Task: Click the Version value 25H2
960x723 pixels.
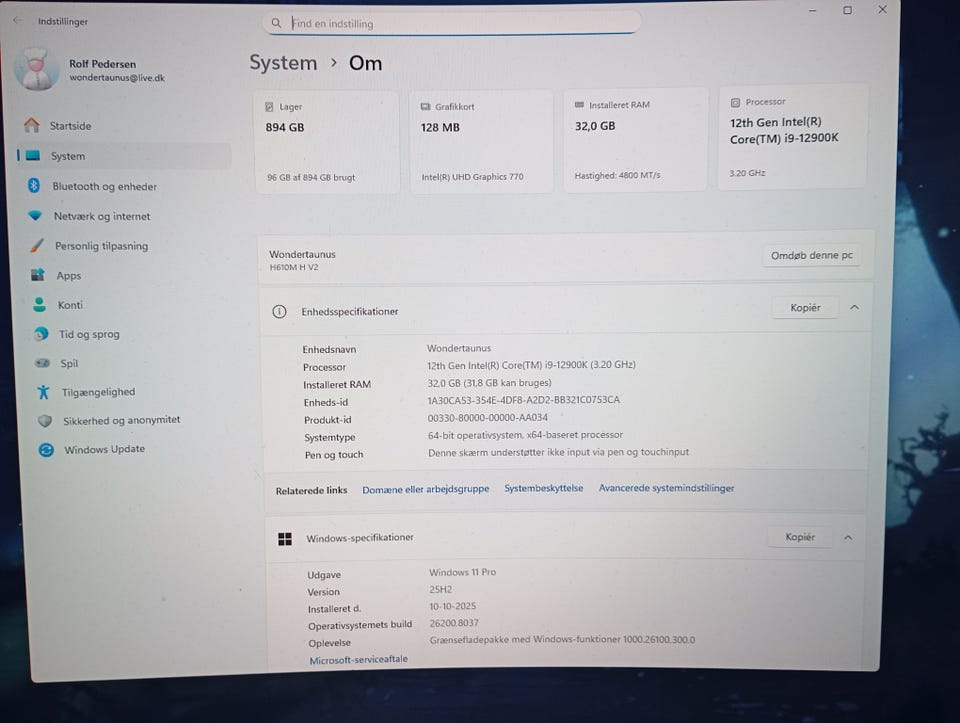Action: point(440,590)
